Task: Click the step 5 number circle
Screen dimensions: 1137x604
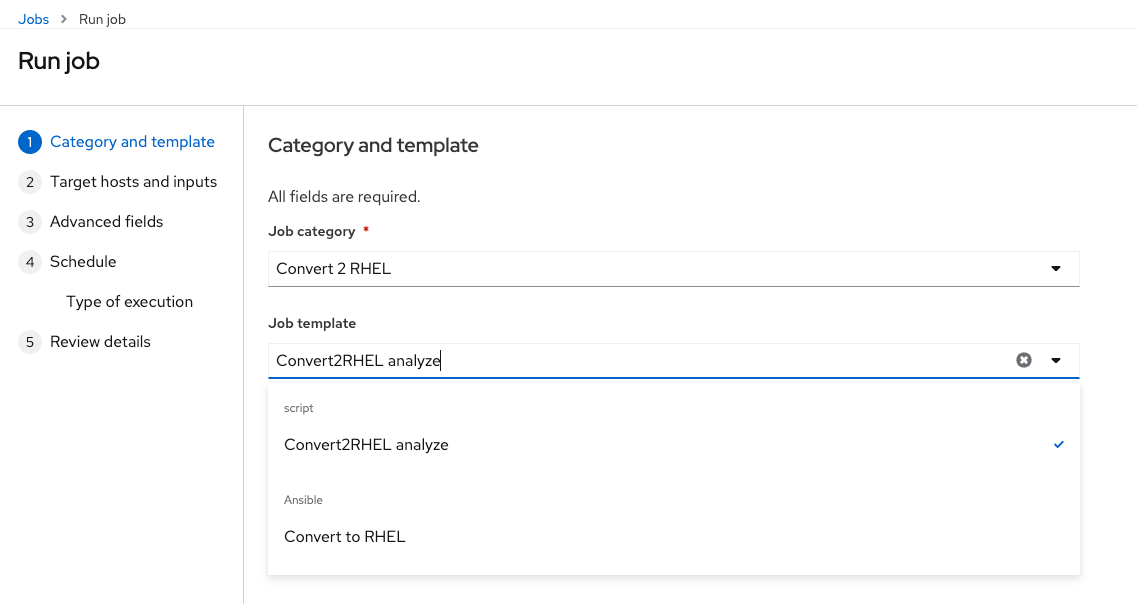Action: tap(30, 342)
